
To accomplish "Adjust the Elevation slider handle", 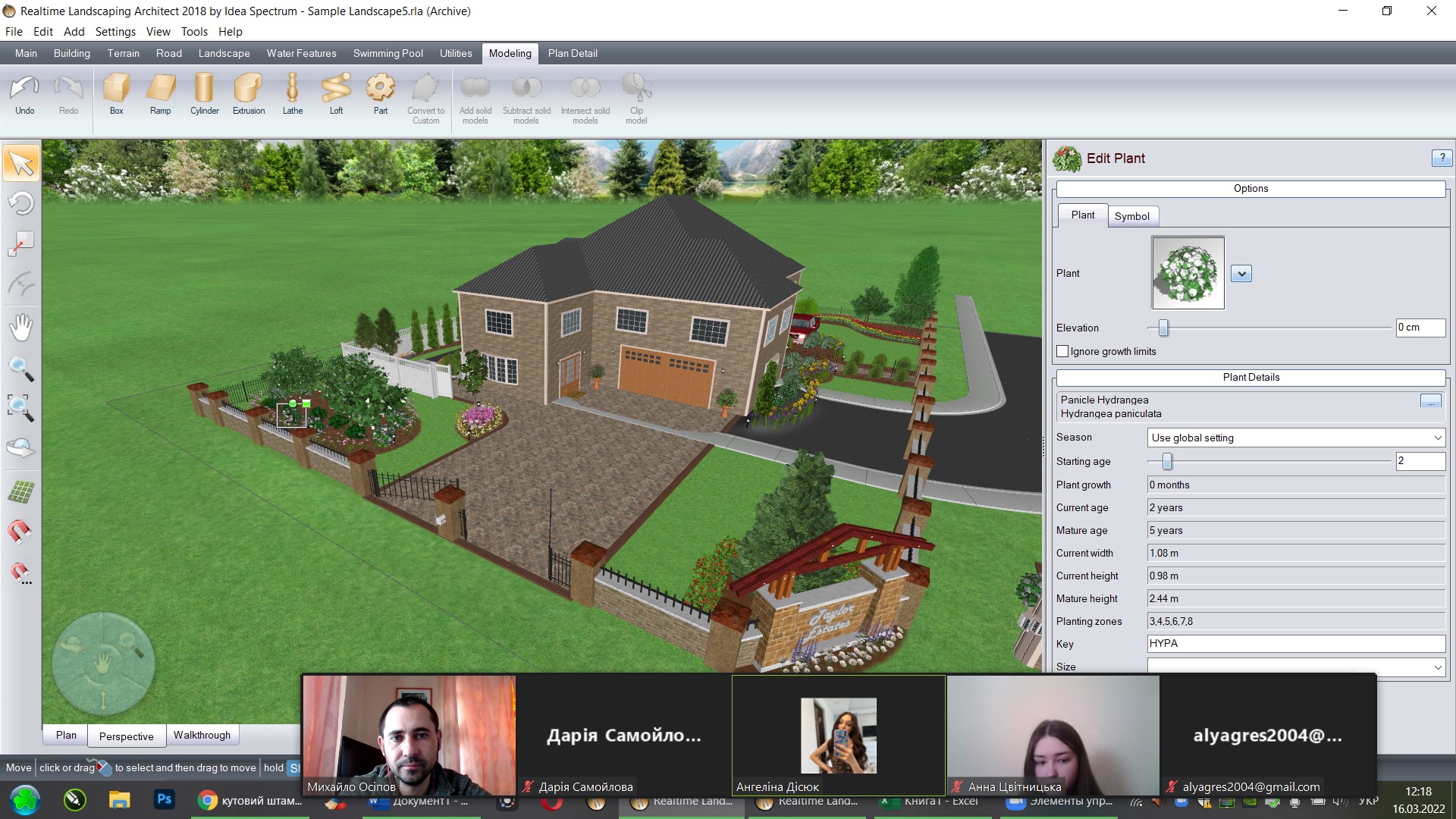I will tap(1163, 328).
